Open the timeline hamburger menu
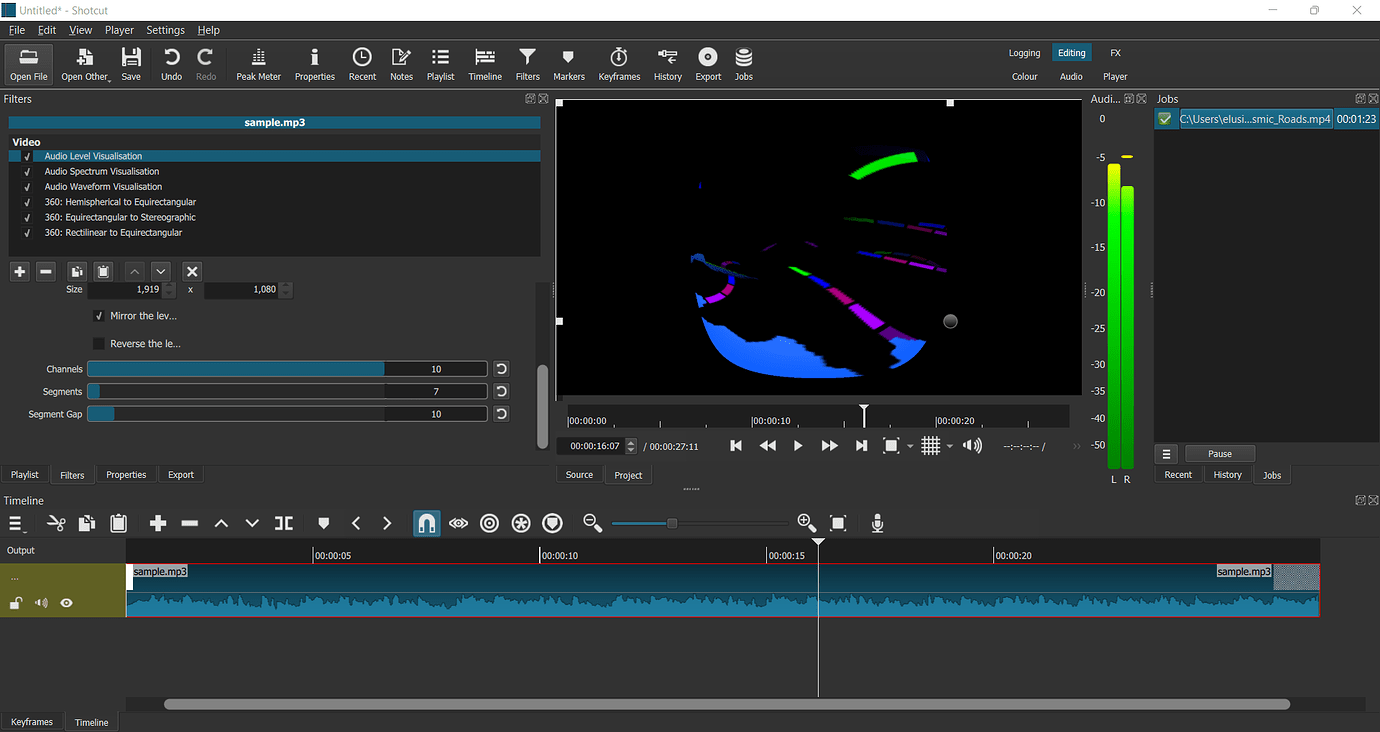The width and height of the screenshot is (1380, 732). coord(17,523)
